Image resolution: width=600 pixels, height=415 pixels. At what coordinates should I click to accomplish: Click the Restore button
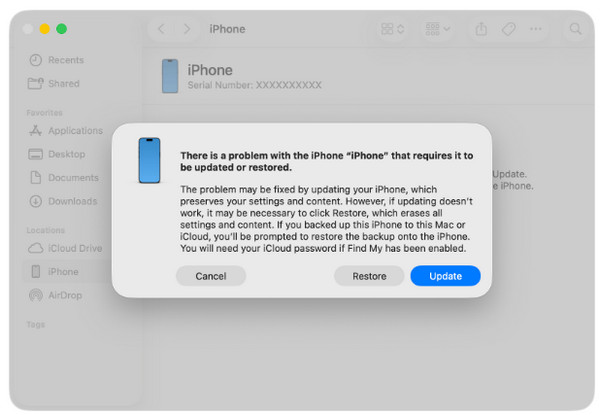click(x=369, y=276)
